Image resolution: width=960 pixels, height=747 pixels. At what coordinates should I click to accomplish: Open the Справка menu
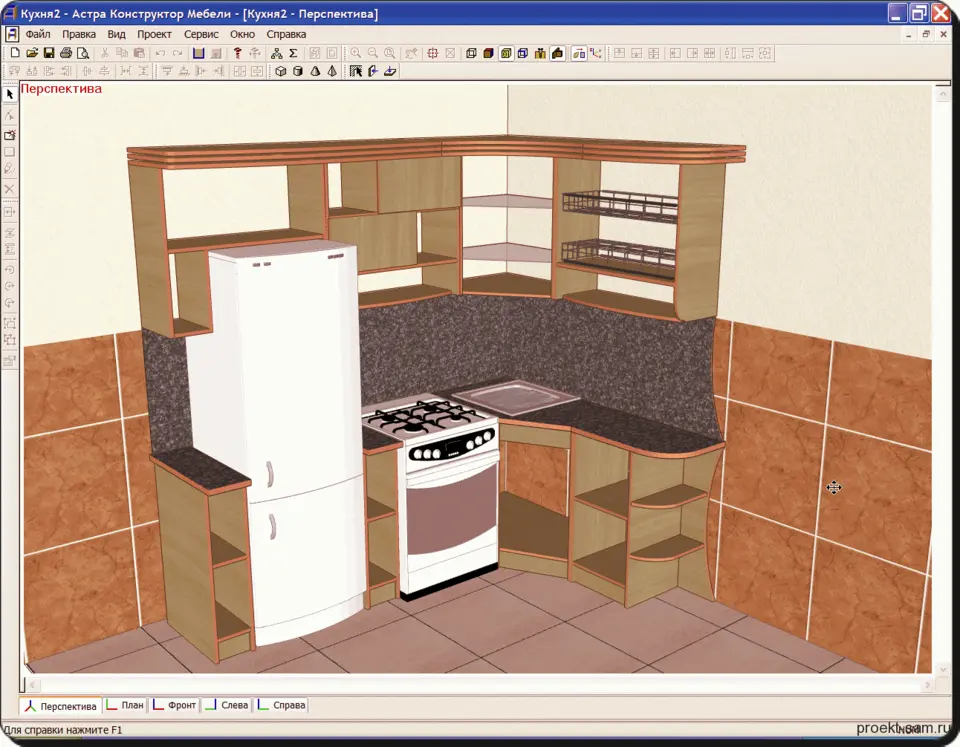[x=286, y=34]
